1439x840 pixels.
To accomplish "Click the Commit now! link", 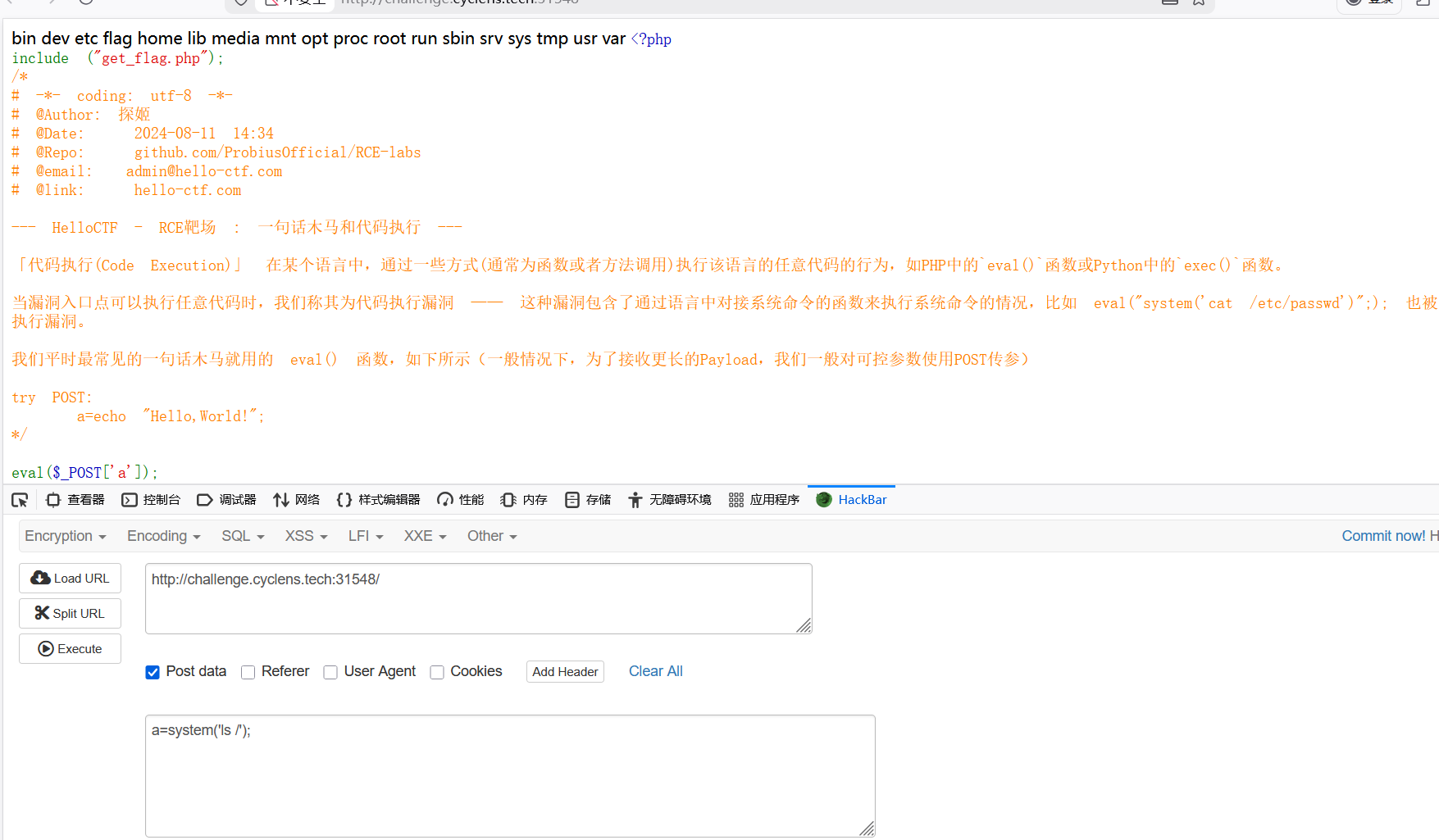I will (x=1383, y=536).
